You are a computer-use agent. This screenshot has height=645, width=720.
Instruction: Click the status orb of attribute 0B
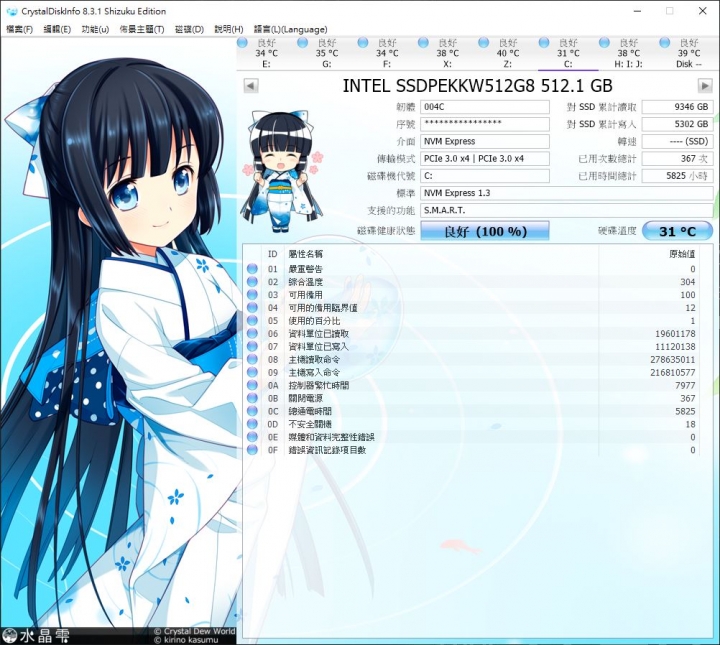click(x=252, y=398)
